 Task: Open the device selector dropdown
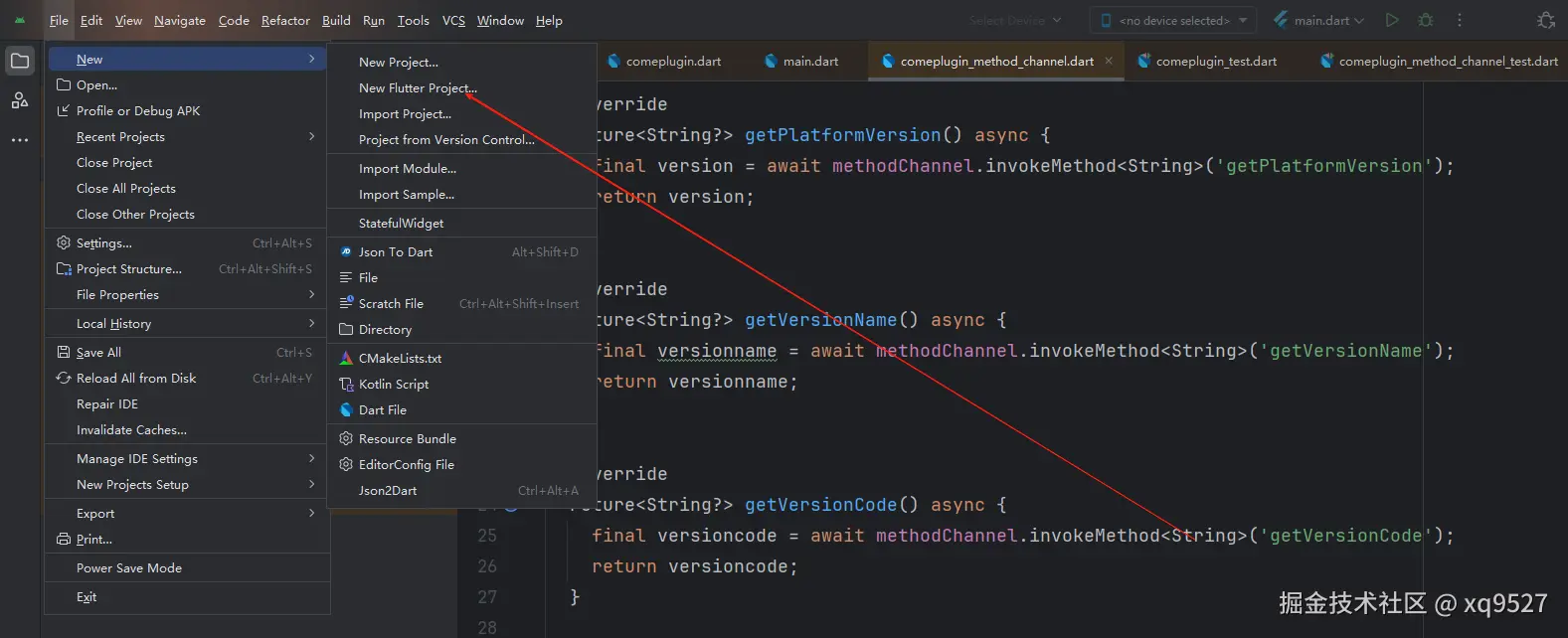(1173, 20)
